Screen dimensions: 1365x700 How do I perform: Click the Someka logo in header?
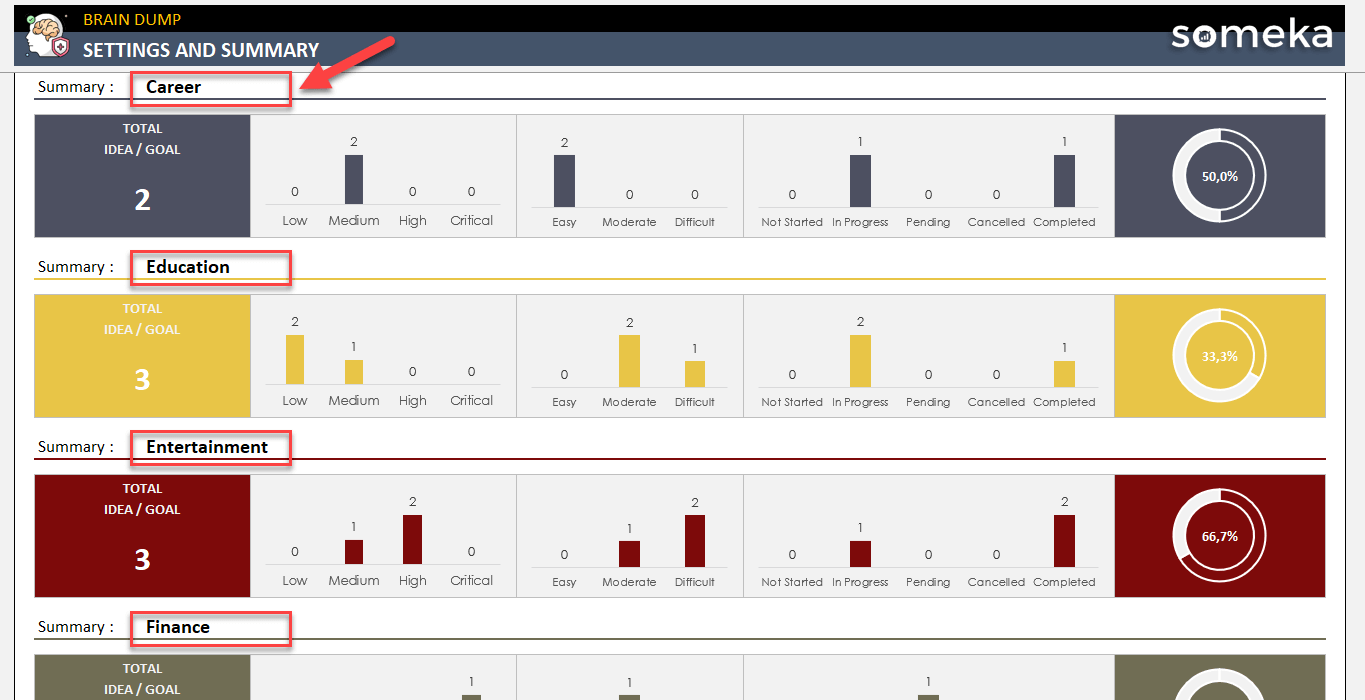pos(1251,35)
